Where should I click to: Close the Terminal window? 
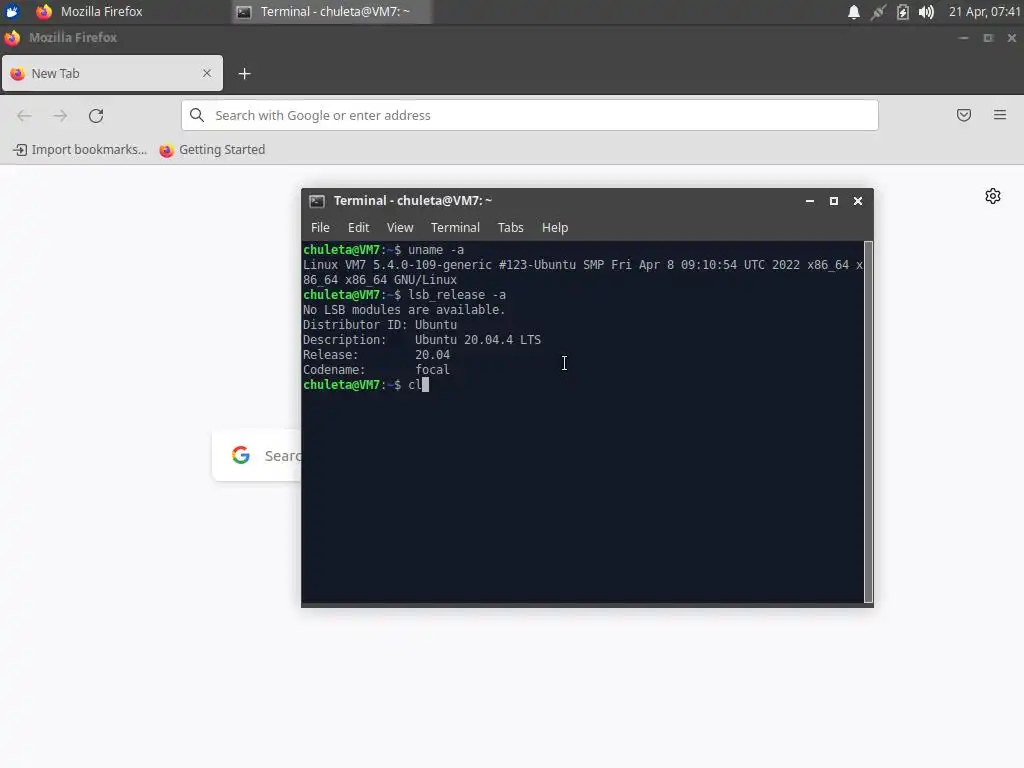858,201
